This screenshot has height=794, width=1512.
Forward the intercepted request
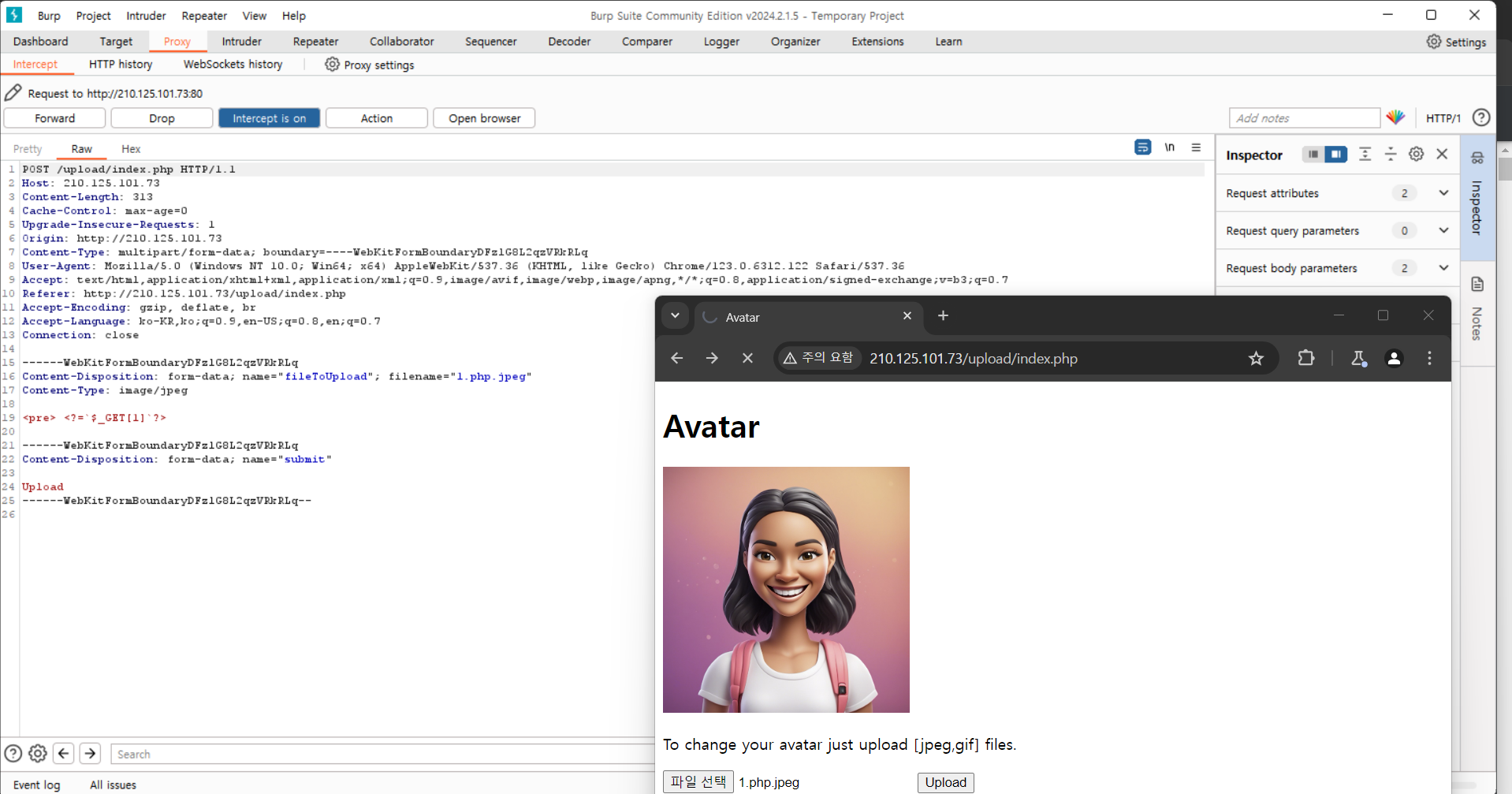click(x=55, y=118)
